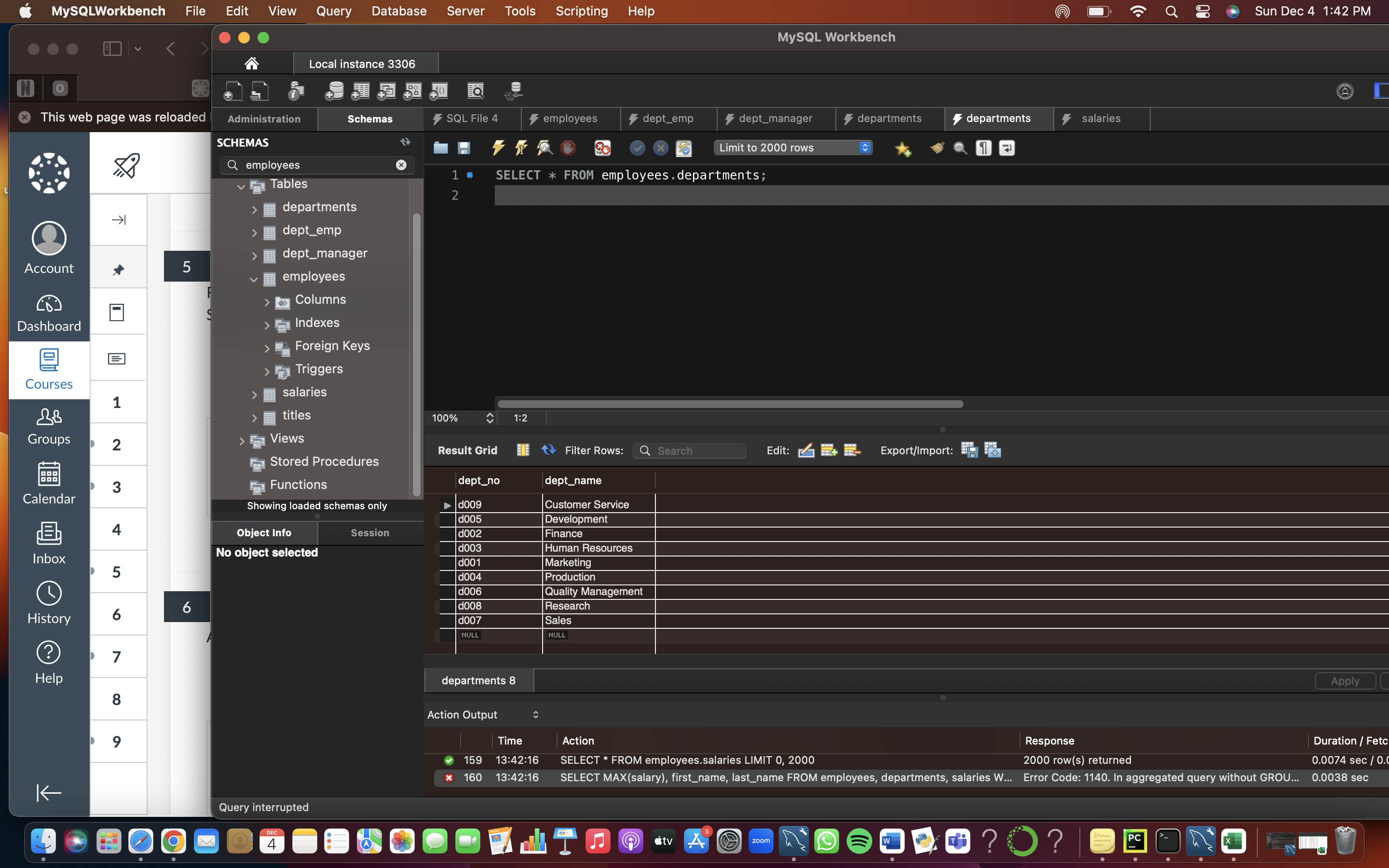Clear the employees text in the schema search field
Image resolution: width=1389 pixels, height=868 pixels.
pyautogui.click(x=401, y=165)
